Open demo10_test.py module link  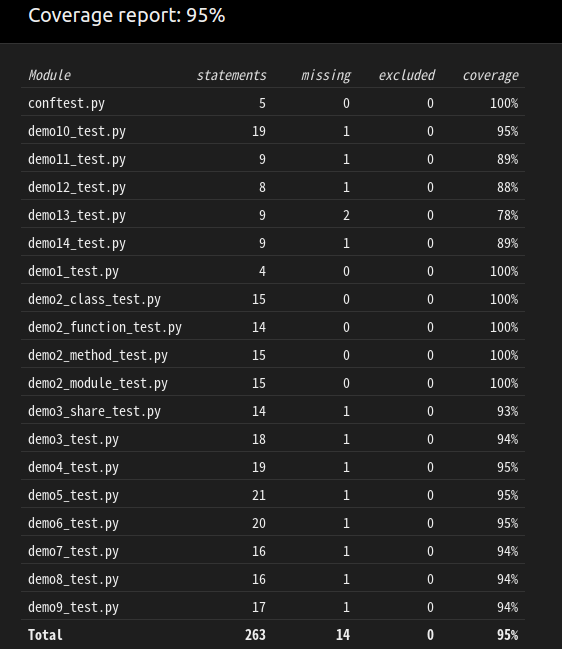(x=77, y=132)
